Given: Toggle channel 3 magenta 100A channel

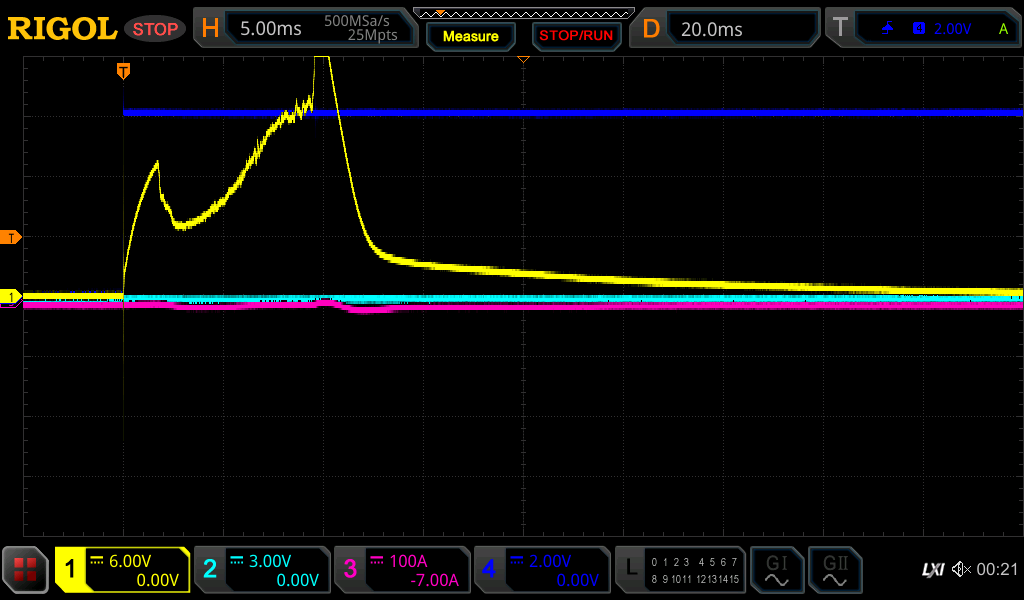Looking at the screenshot, I should pyautogui.click(x=402, y=570).
